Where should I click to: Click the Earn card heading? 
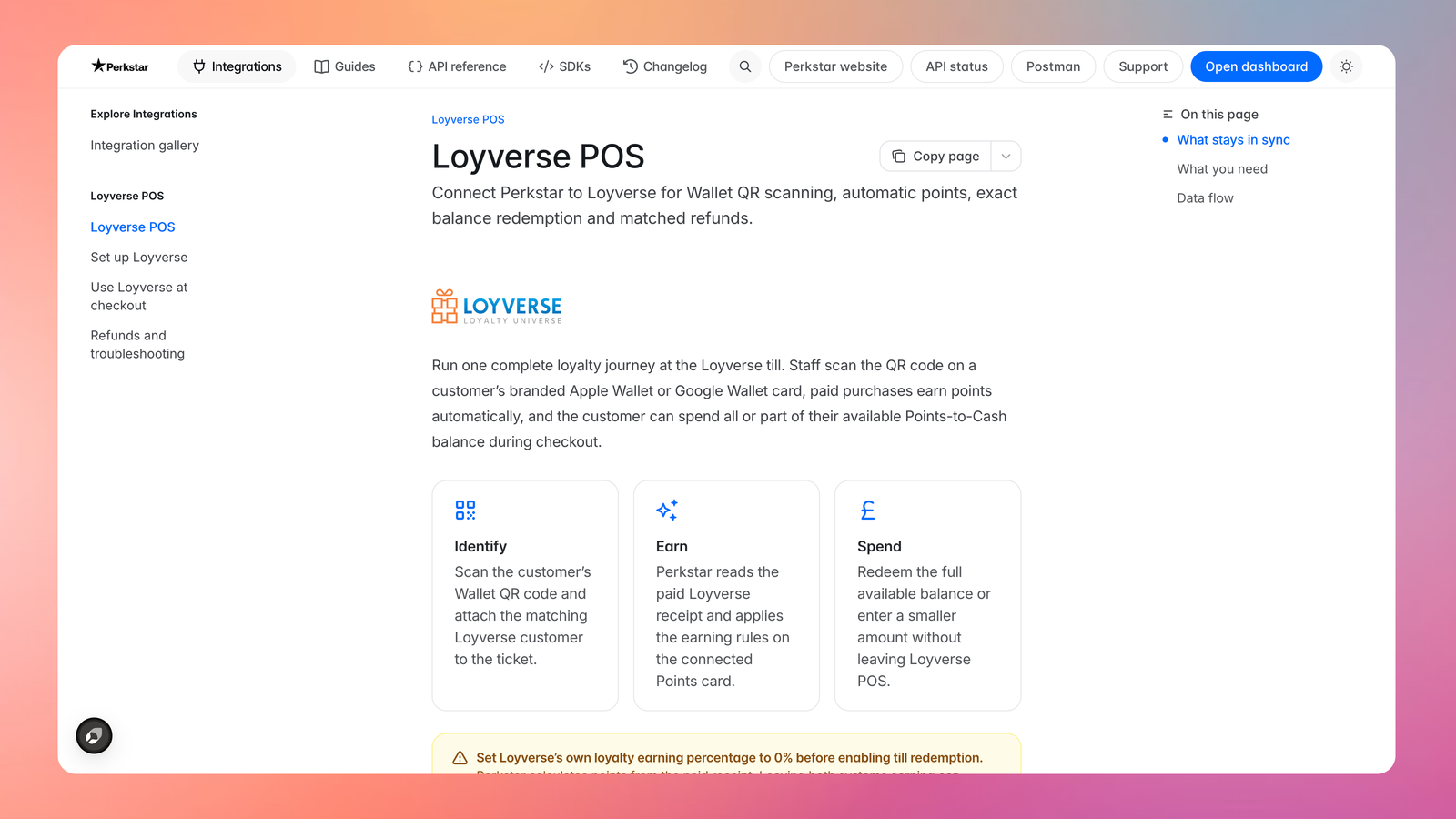(x=672, y=547)
